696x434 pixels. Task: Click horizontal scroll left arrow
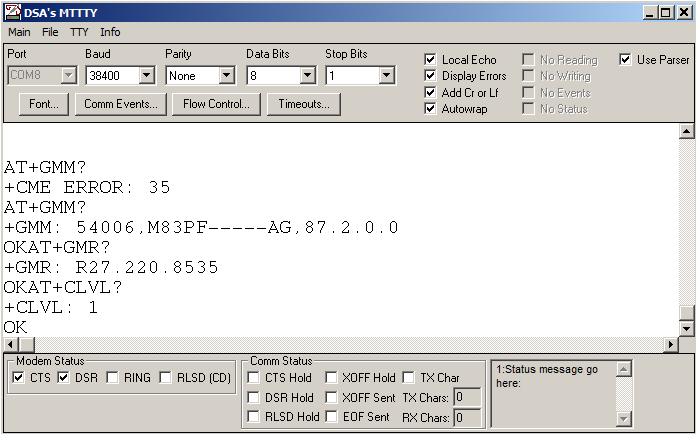(x=9, y=344)
